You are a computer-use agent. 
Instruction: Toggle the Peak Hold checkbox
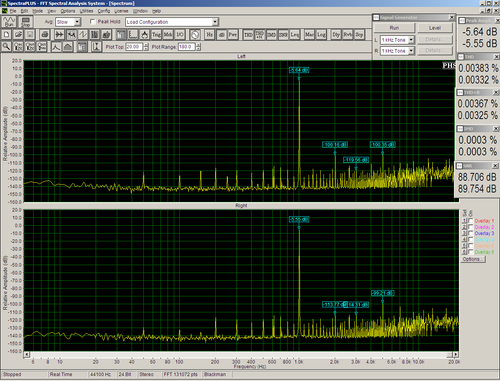[93, 22]
